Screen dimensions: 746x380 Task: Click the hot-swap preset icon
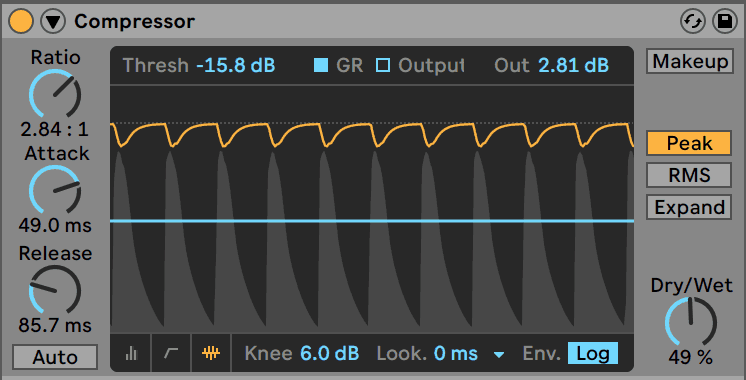coord(693,22)
